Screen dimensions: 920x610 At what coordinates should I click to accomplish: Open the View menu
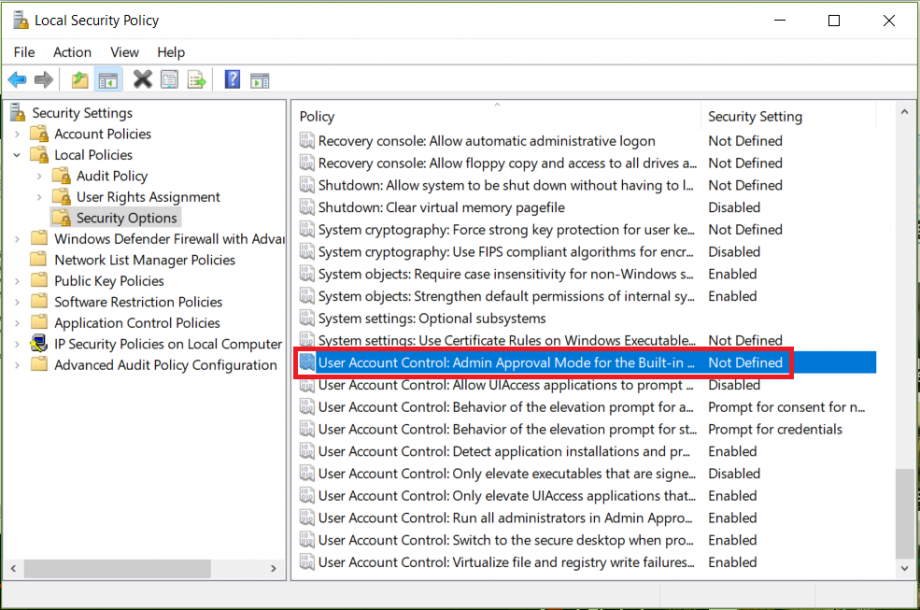[124, 52]
